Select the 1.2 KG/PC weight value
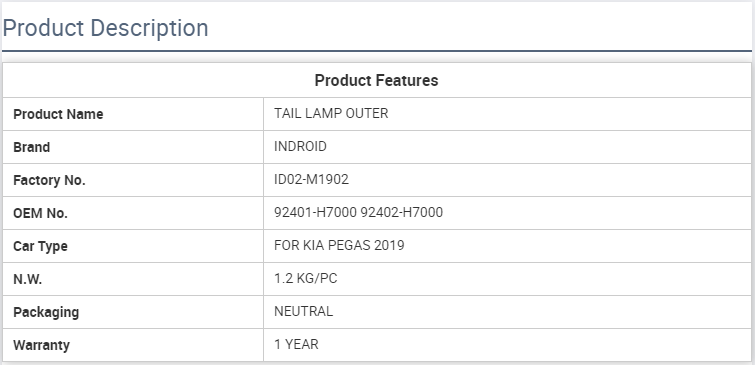This screenshot has width=755, height=365. (306, 278)
